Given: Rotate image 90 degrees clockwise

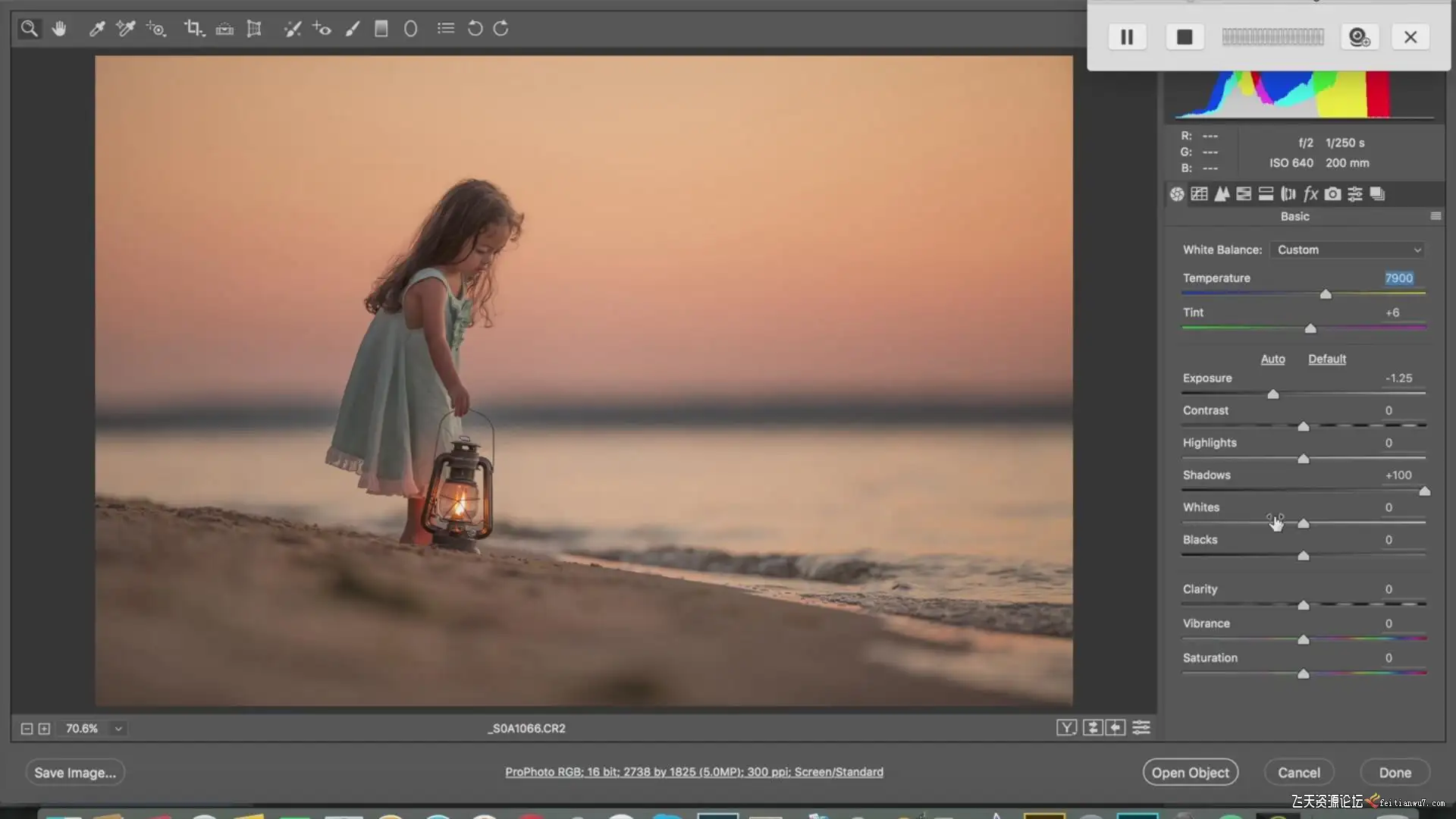Looking at the screenshot, I should click(x=501, y=29).
